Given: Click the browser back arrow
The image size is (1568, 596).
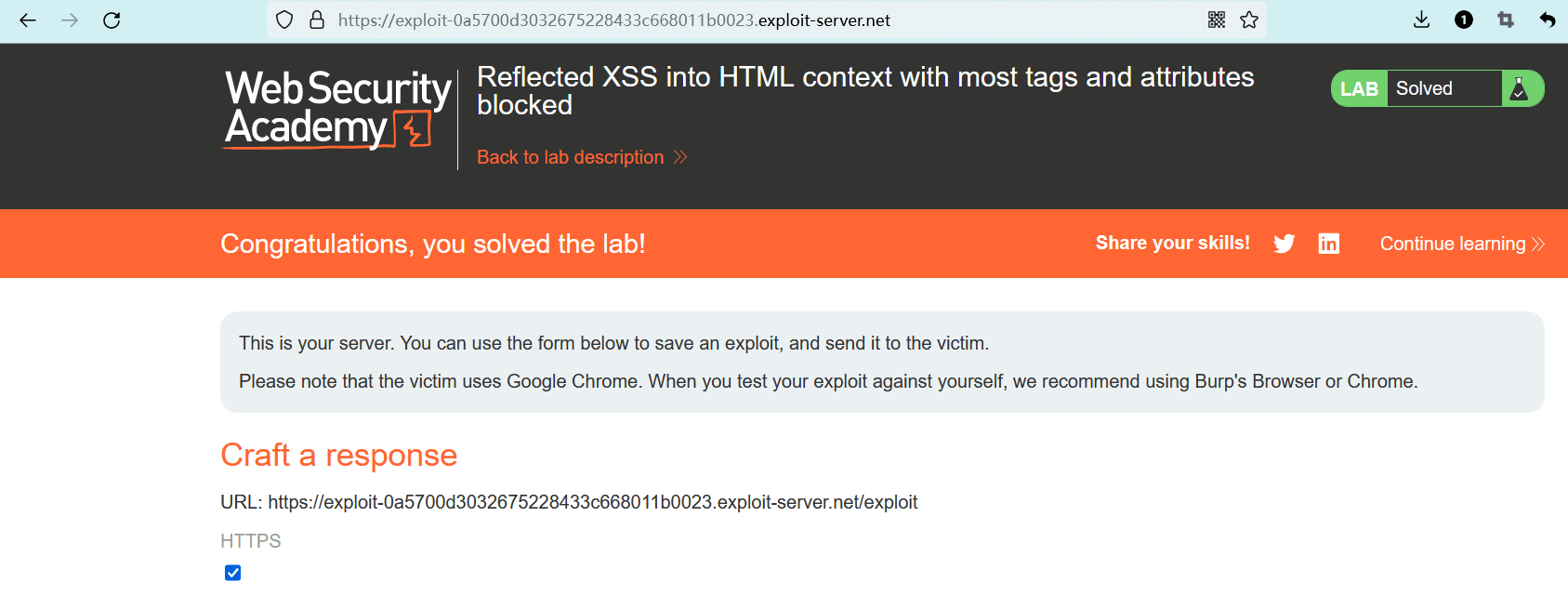Looking at the screenshot, I should coord(28,20).
